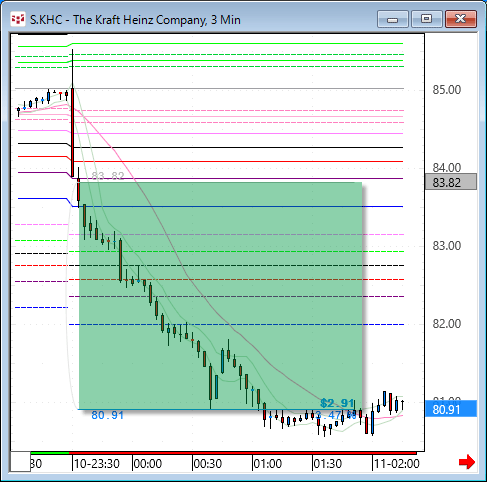Click the green session bar segment
The height and width of the screenshot is (482, 487).
click(50, 453)
